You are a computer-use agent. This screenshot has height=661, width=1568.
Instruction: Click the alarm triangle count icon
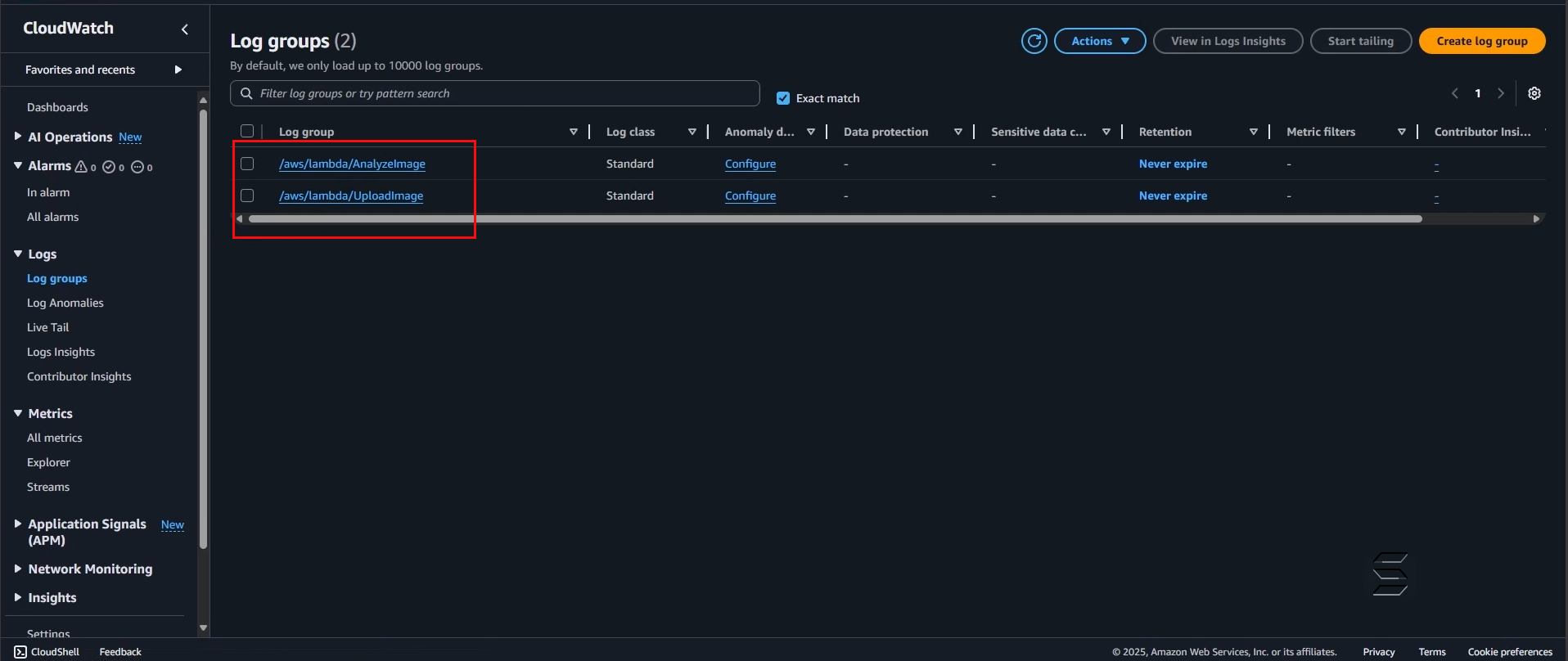(81, 166)
